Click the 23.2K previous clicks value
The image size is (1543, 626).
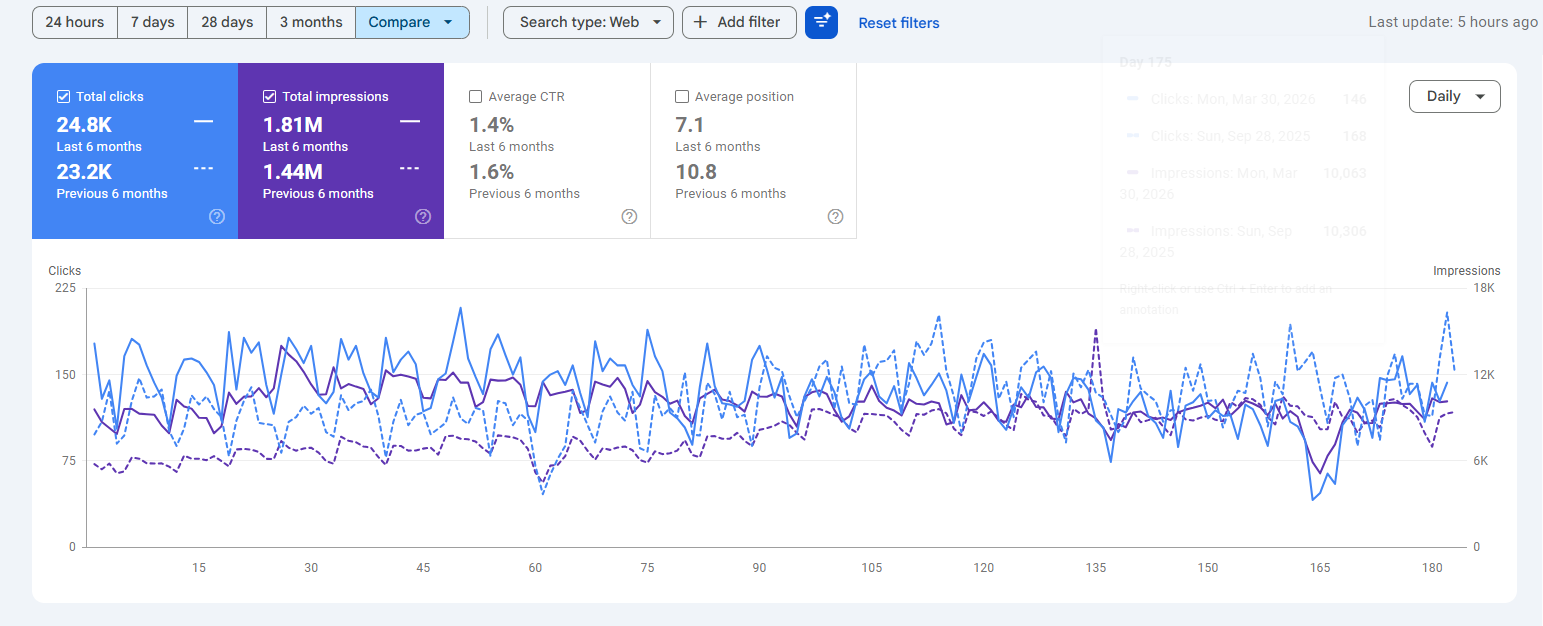[x=84, y=171]
